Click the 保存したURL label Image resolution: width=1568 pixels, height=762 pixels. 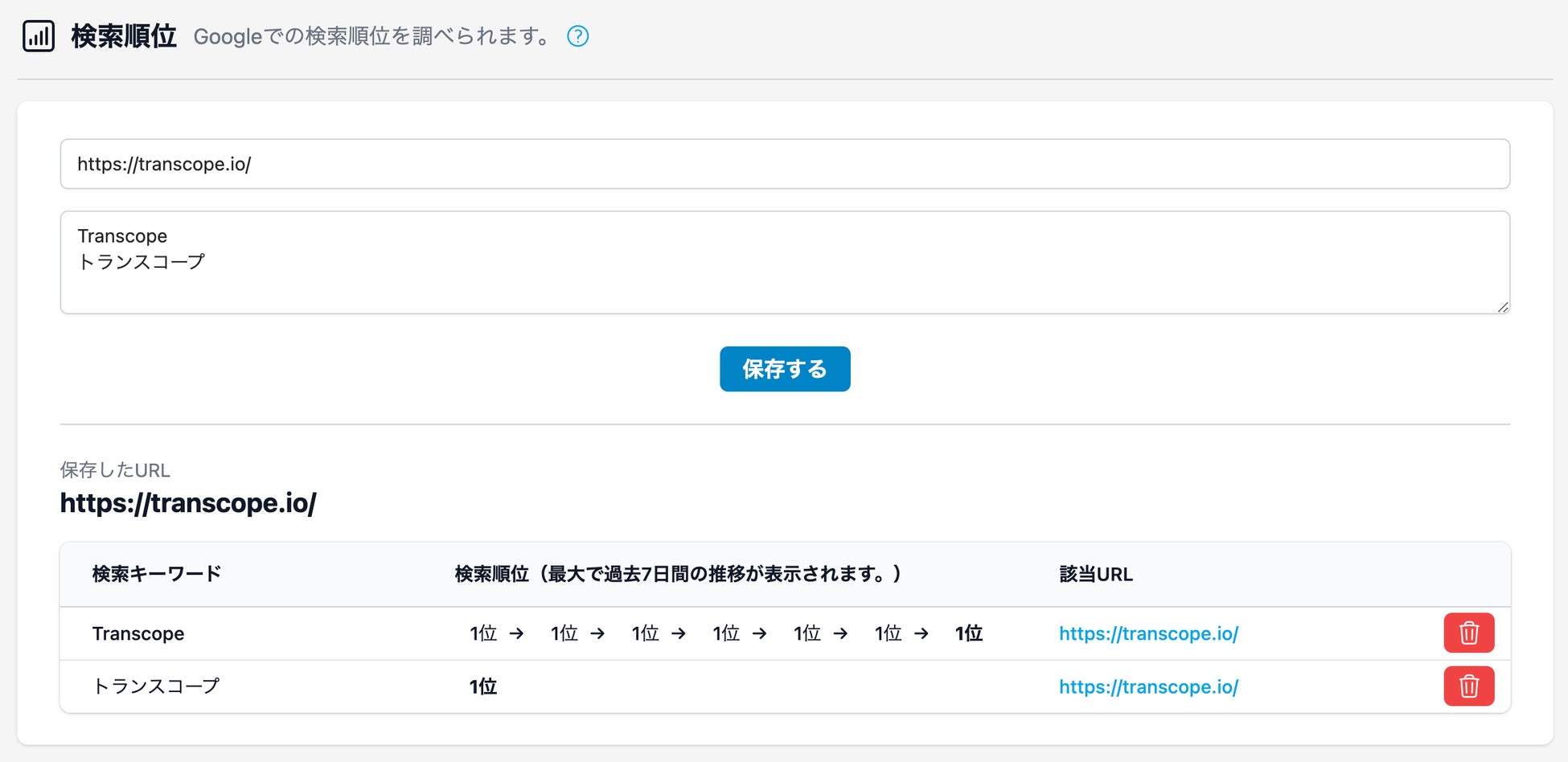click(115, 470)
